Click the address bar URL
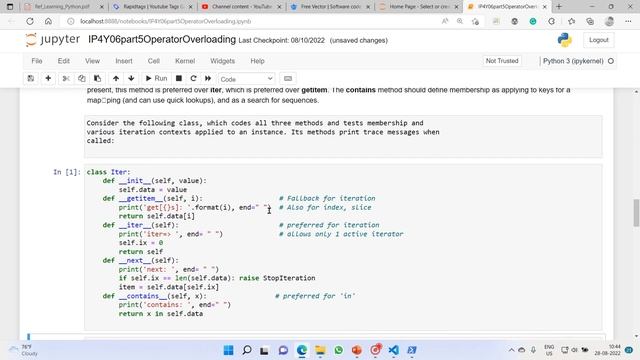 click(x=165, y=21)
